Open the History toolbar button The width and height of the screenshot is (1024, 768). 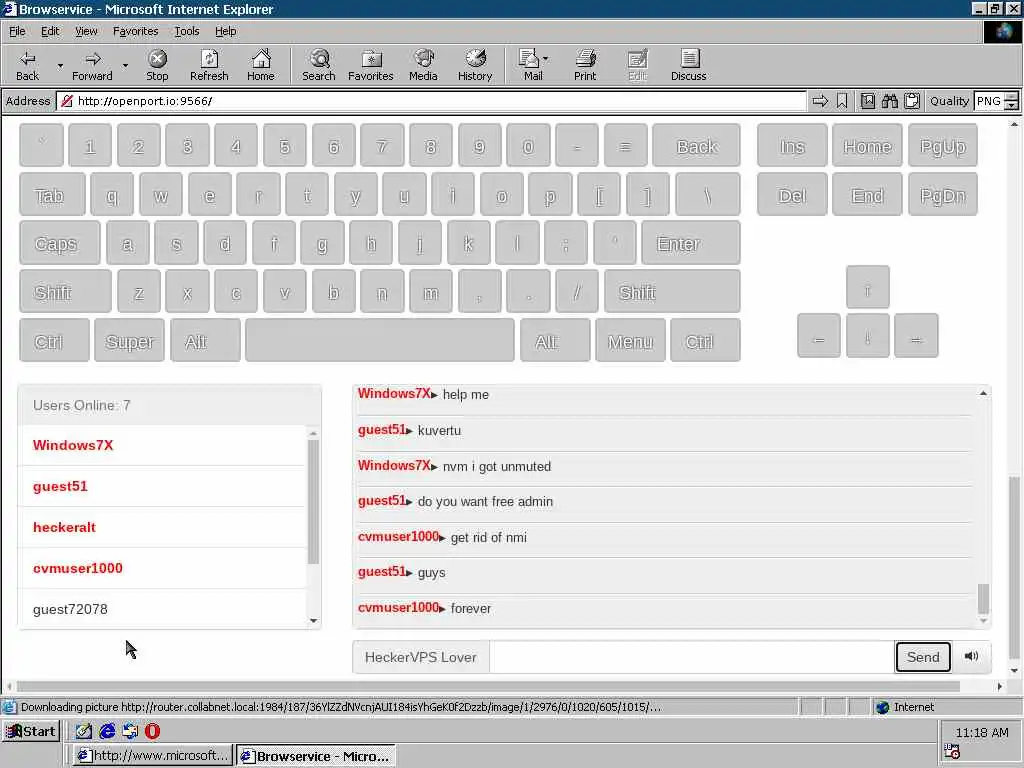click(475, 65)
